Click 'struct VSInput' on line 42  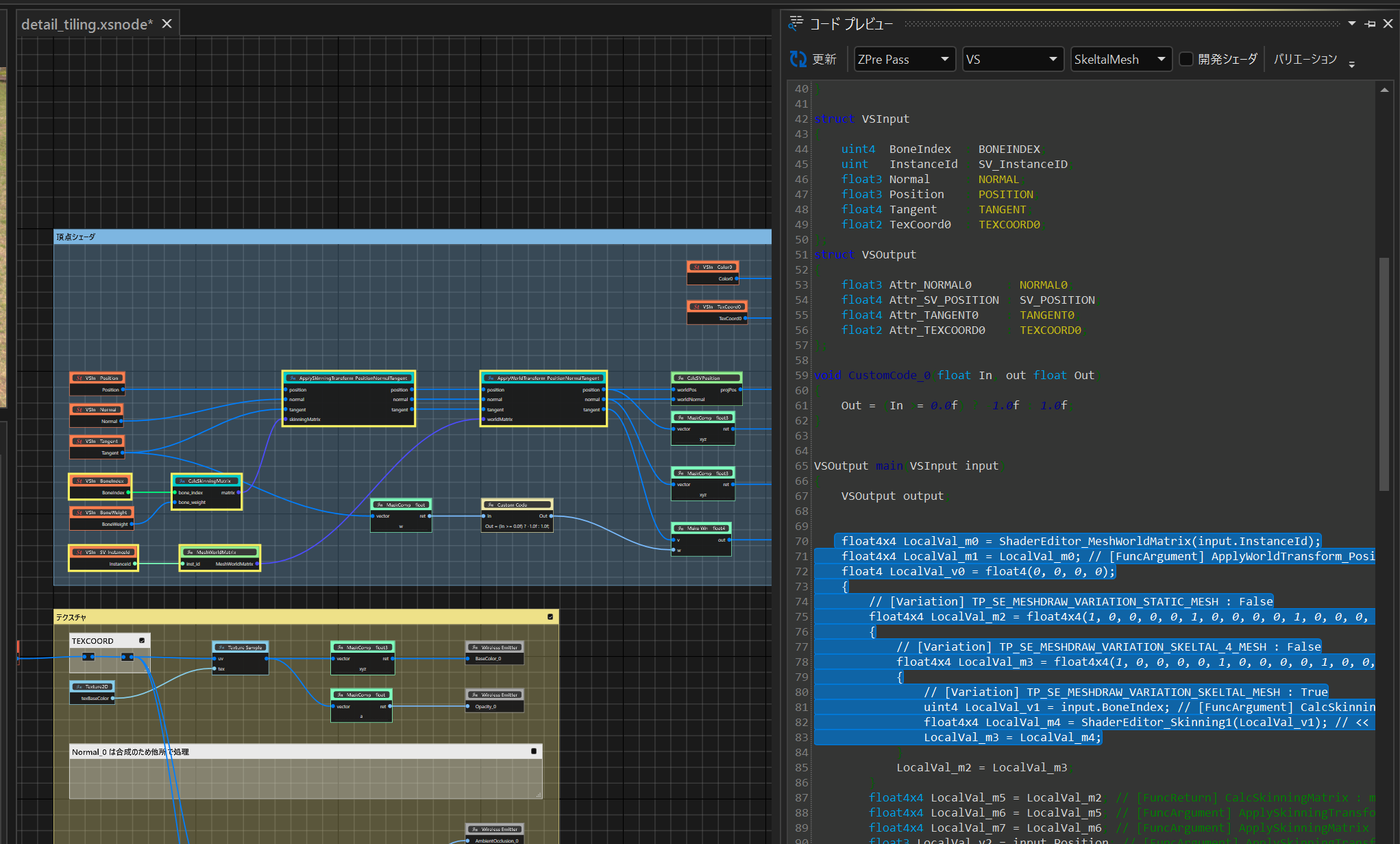[x=862, y=119]
